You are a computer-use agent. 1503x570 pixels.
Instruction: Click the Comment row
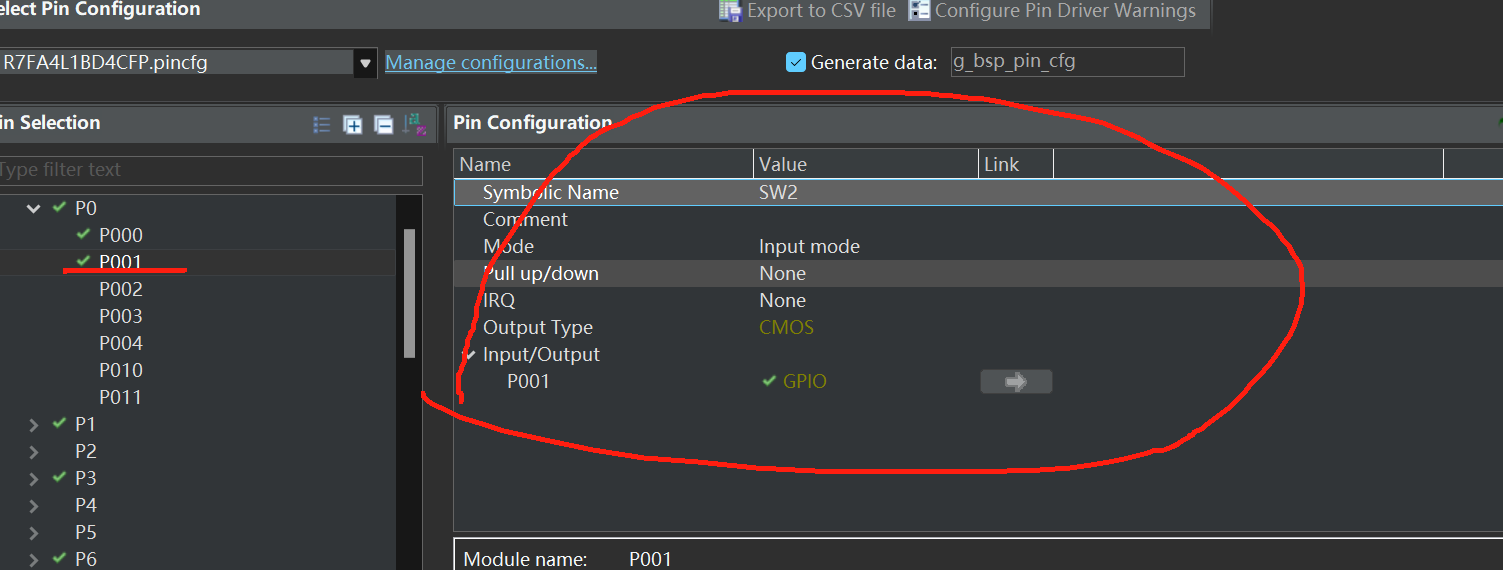[978, 219]
